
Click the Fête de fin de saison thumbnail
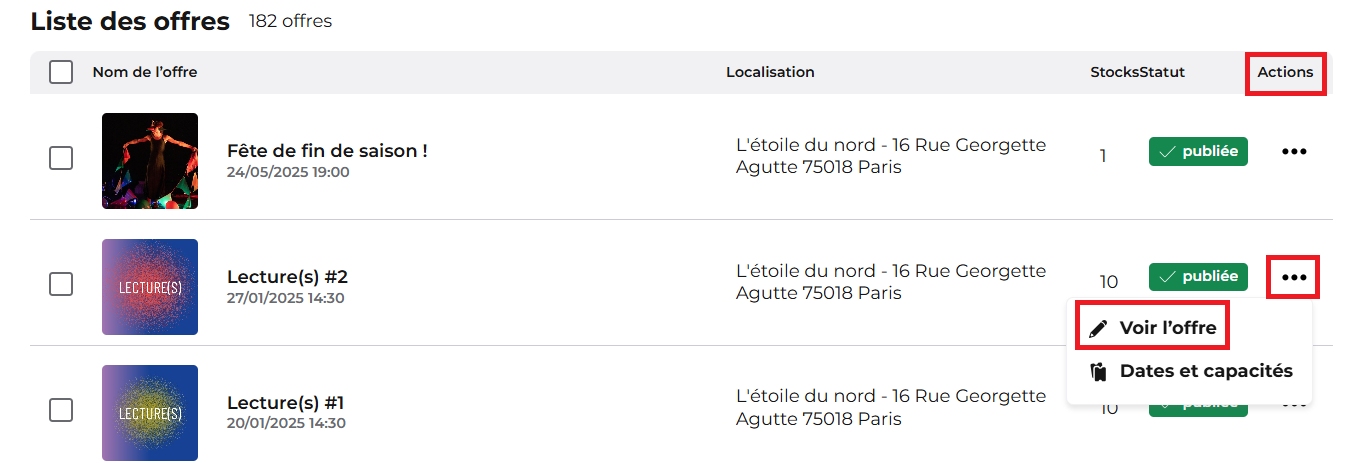point(150,161)
